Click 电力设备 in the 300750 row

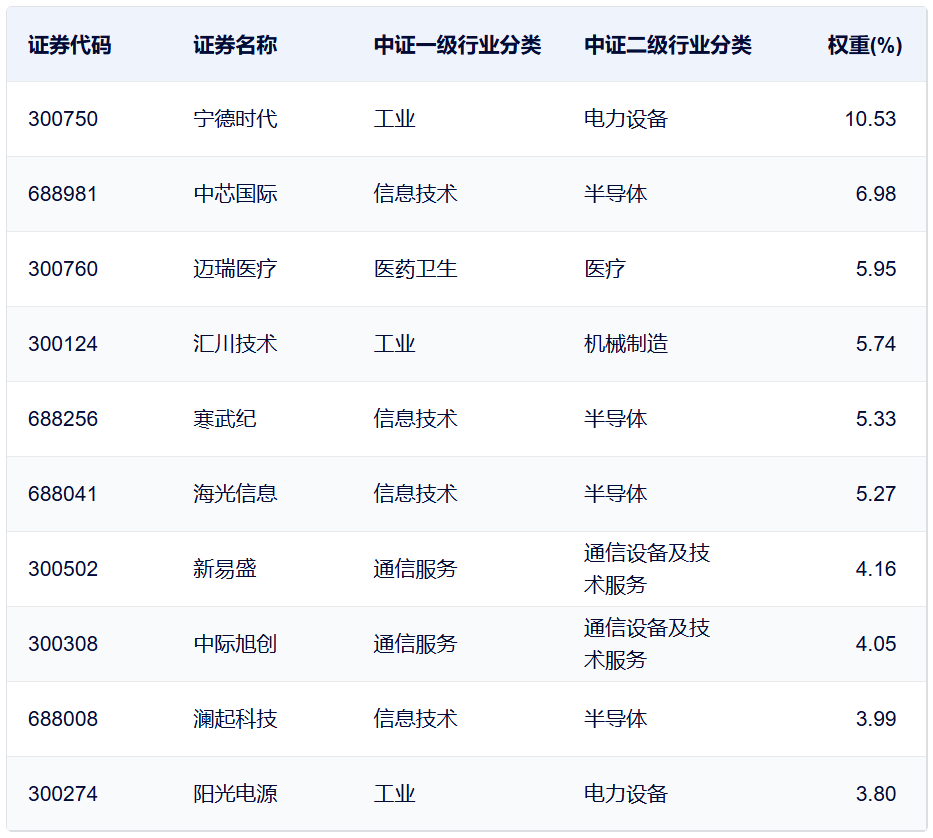tap(626, 119)
